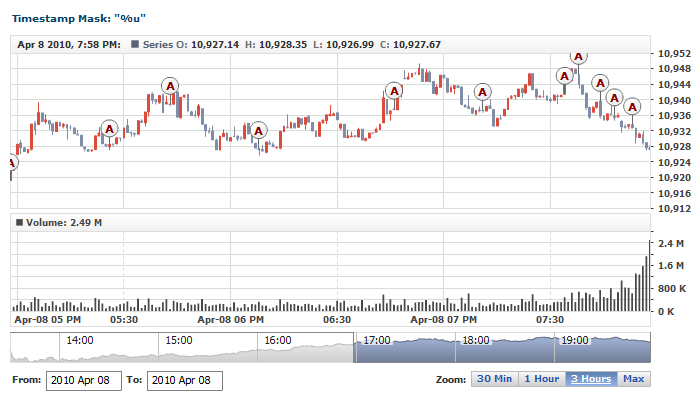Click the scroller's left range handle near 17:00
Screen dimensions: 700x400
pyautogui.click(x=355, y=350)
